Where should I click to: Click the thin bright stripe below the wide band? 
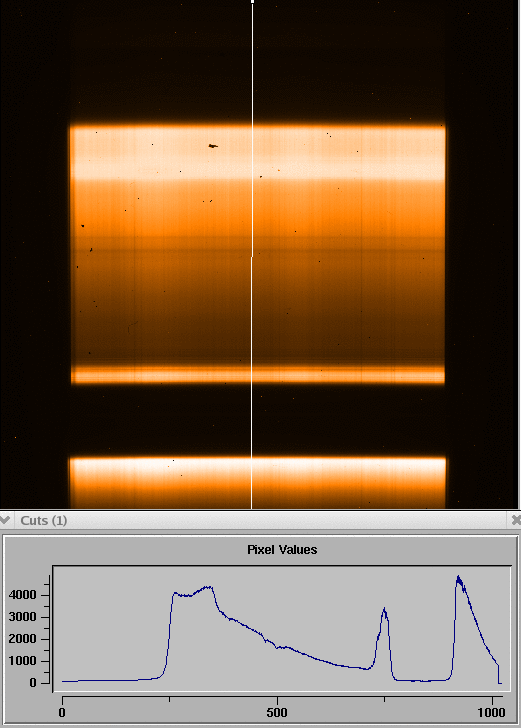pos(258,375)
